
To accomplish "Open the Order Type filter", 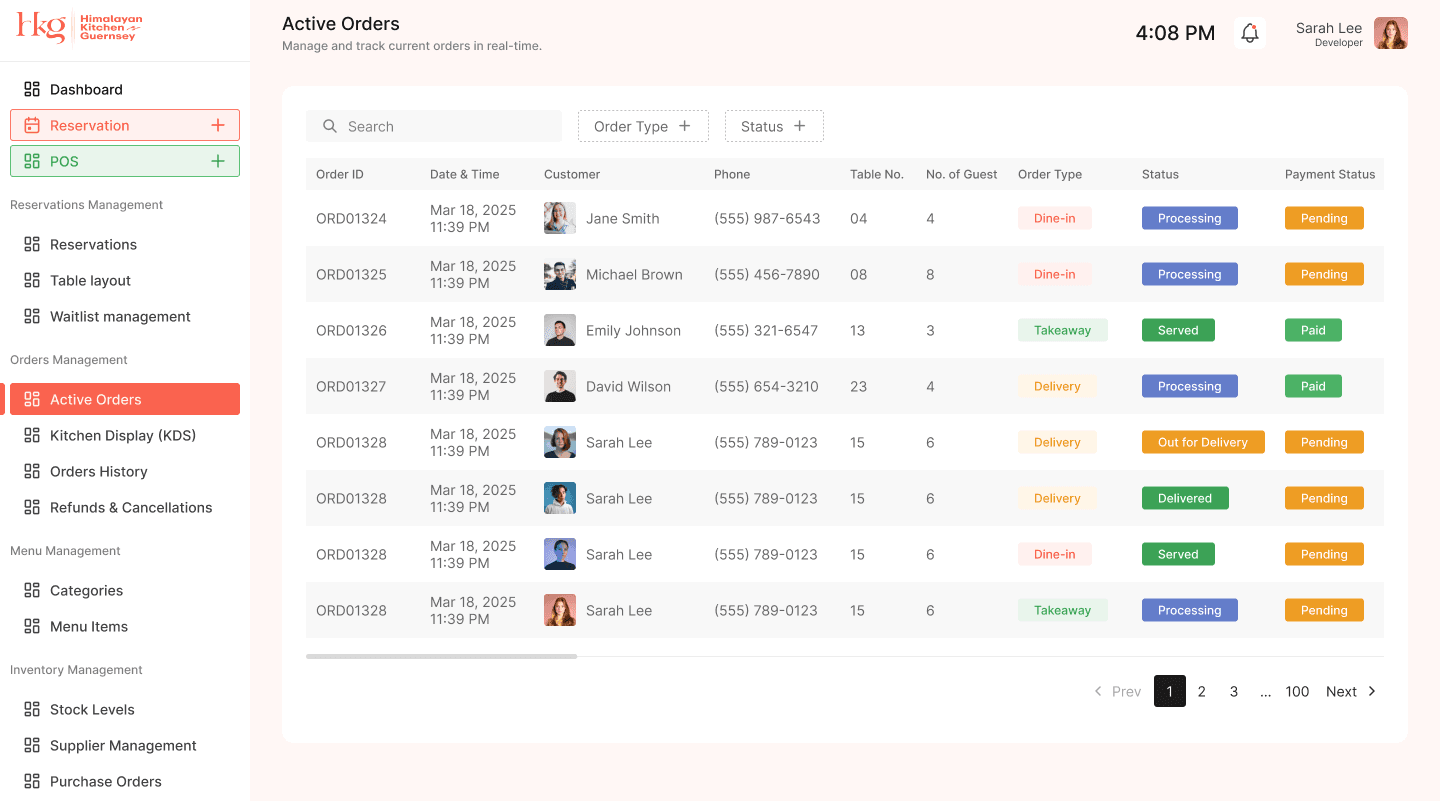I will (x=643, y=126).
